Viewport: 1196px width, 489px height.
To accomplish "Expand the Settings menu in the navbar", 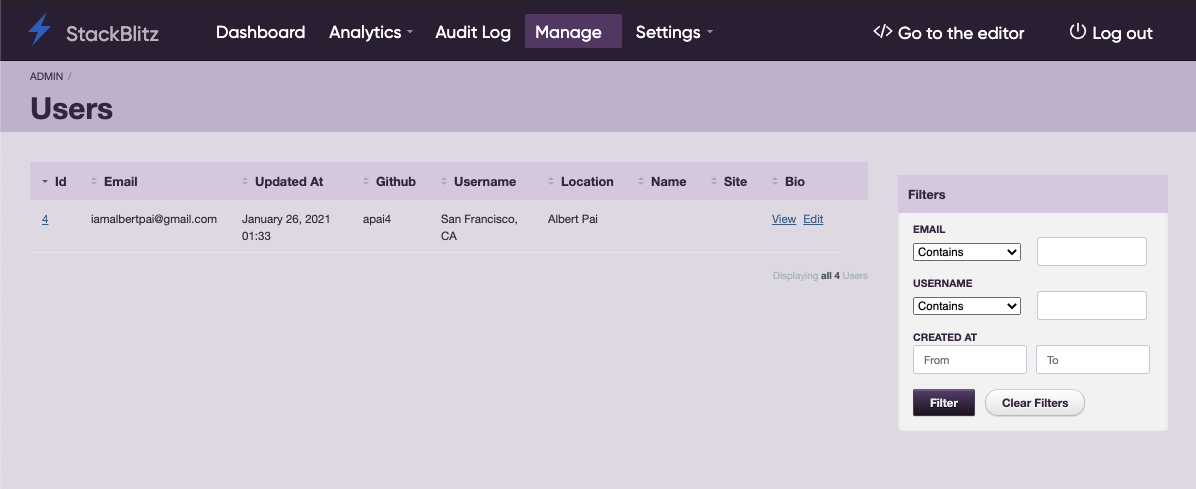I will [x=674, y=32].
